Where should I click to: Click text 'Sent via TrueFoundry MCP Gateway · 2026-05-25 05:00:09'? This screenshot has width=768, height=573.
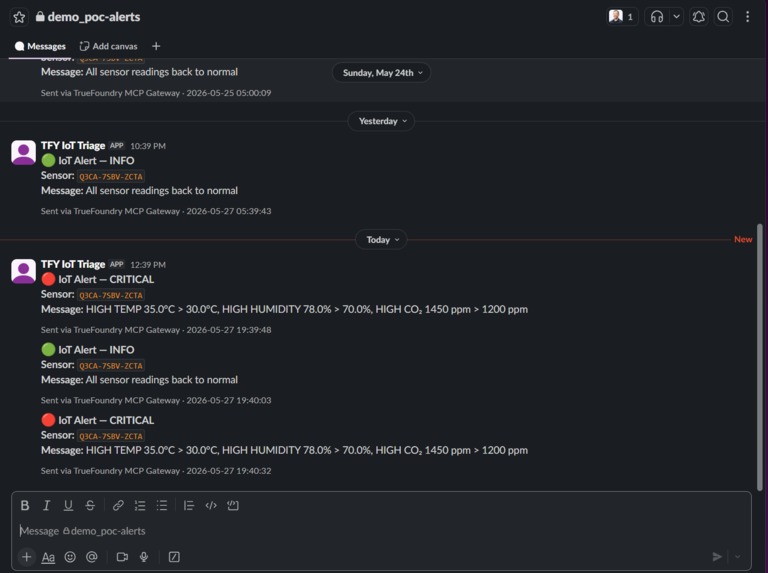(x=156, y=93)
